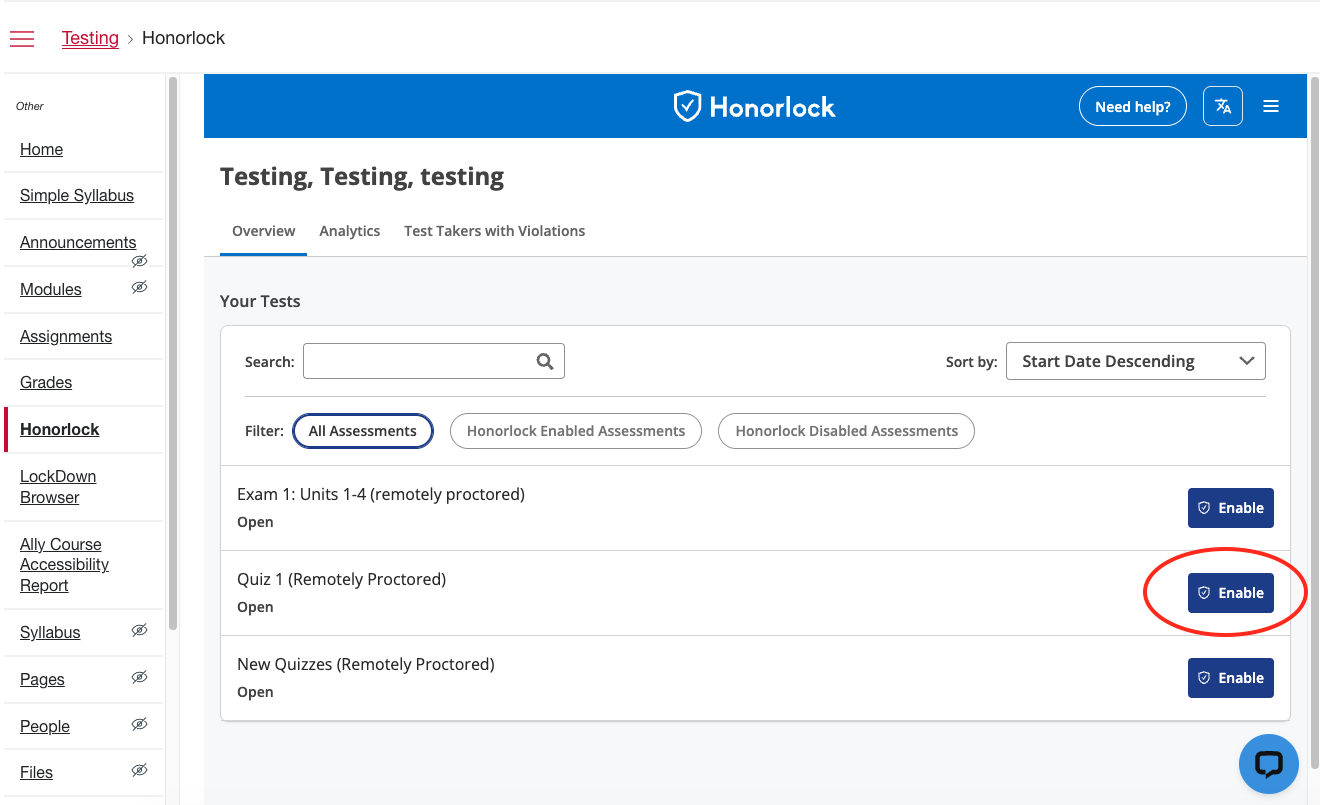Go to Modules in the sidebar

coord(51,289)
